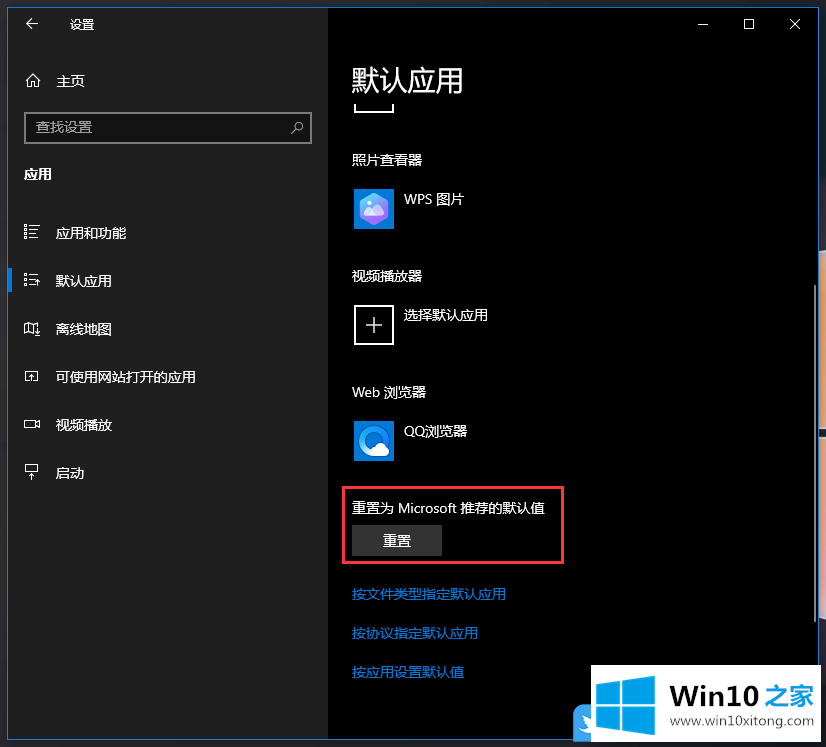Click the 默认应用 page title

click(x=407, y=81)
